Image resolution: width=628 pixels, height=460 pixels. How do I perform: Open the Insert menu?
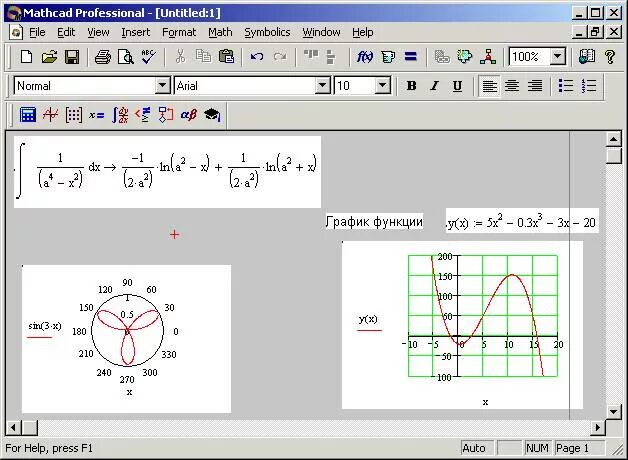pos(136,32)
